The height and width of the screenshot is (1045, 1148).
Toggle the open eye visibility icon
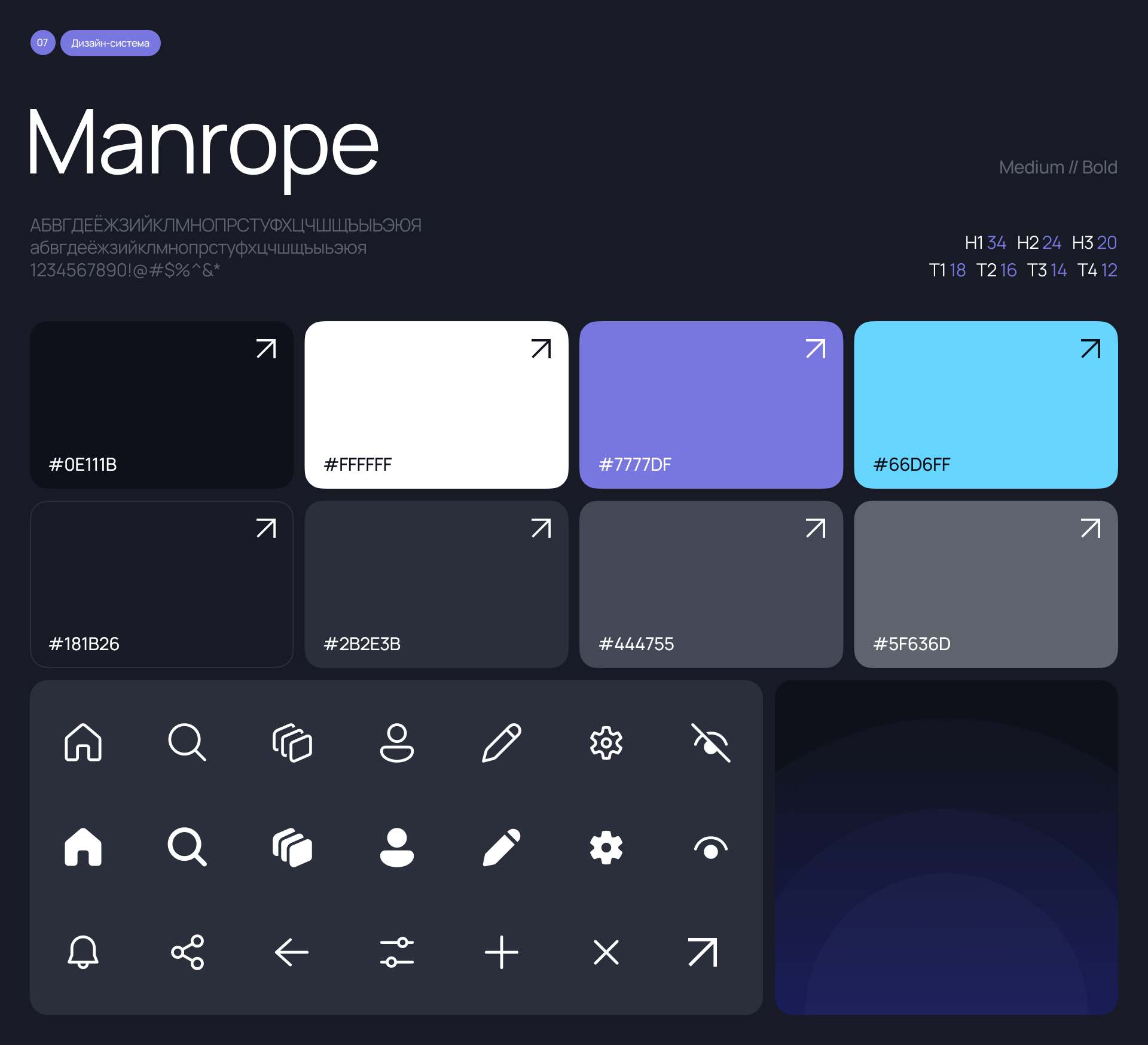[711, 847]
